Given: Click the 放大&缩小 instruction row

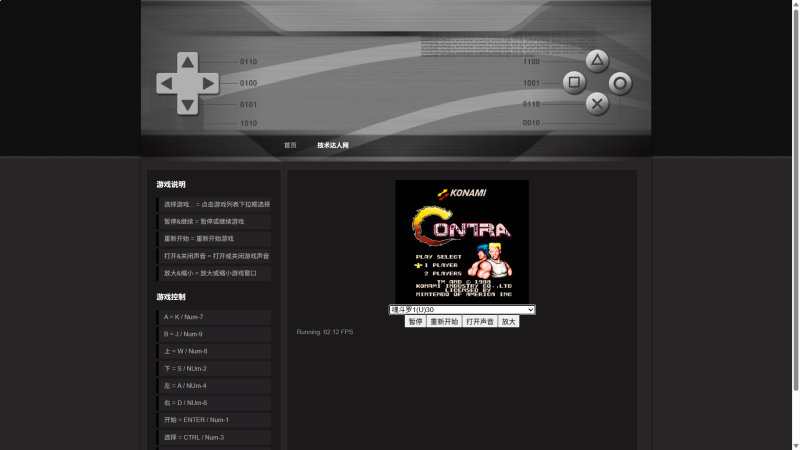Looking at the screenshot, I should pos(214,273).
